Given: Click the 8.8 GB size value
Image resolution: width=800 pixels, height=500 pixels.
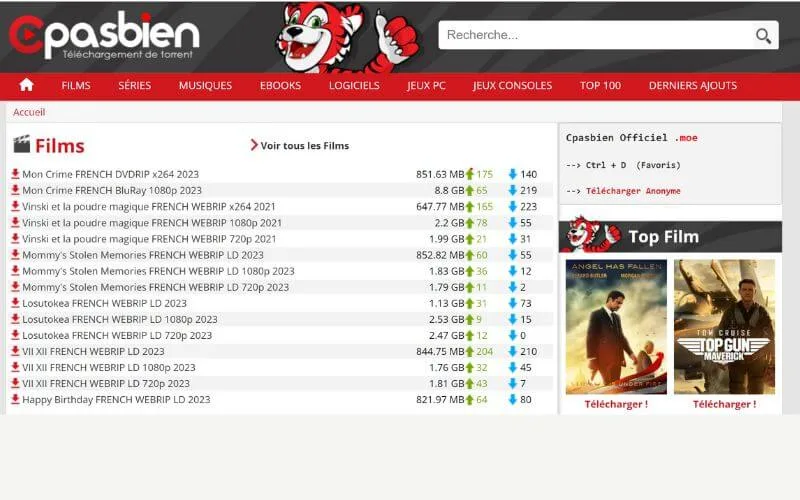Looking at the screenshot, I should point(449,190).
